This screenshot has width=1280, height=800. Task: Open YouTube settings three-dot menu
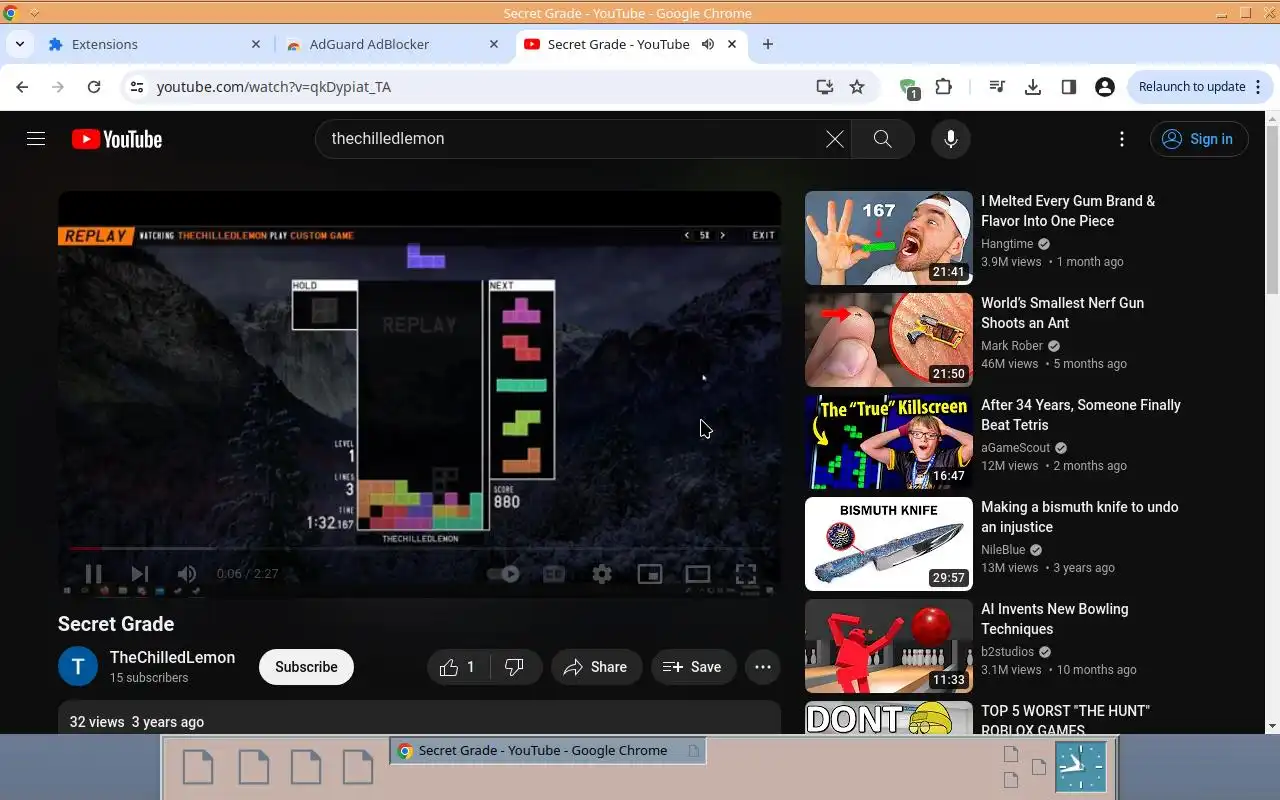pyautogui.click(x=1122, y=139)
